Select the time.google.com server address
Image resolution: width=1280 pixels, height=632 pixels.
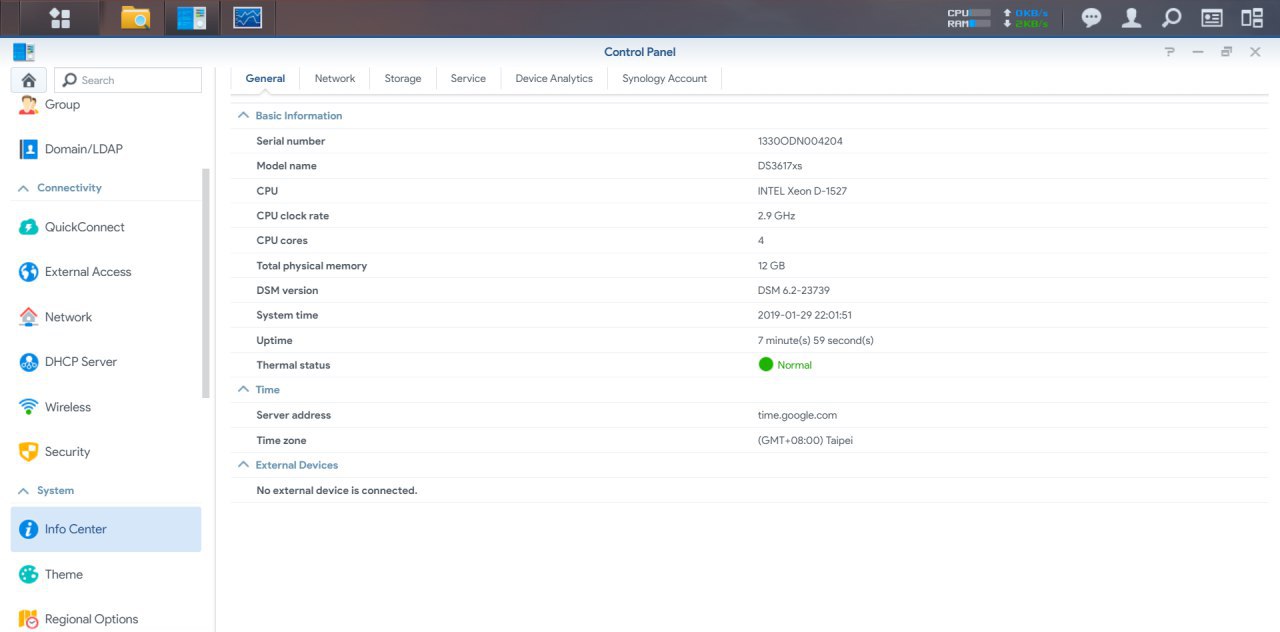pyautogui.click(x=797, y=415)
